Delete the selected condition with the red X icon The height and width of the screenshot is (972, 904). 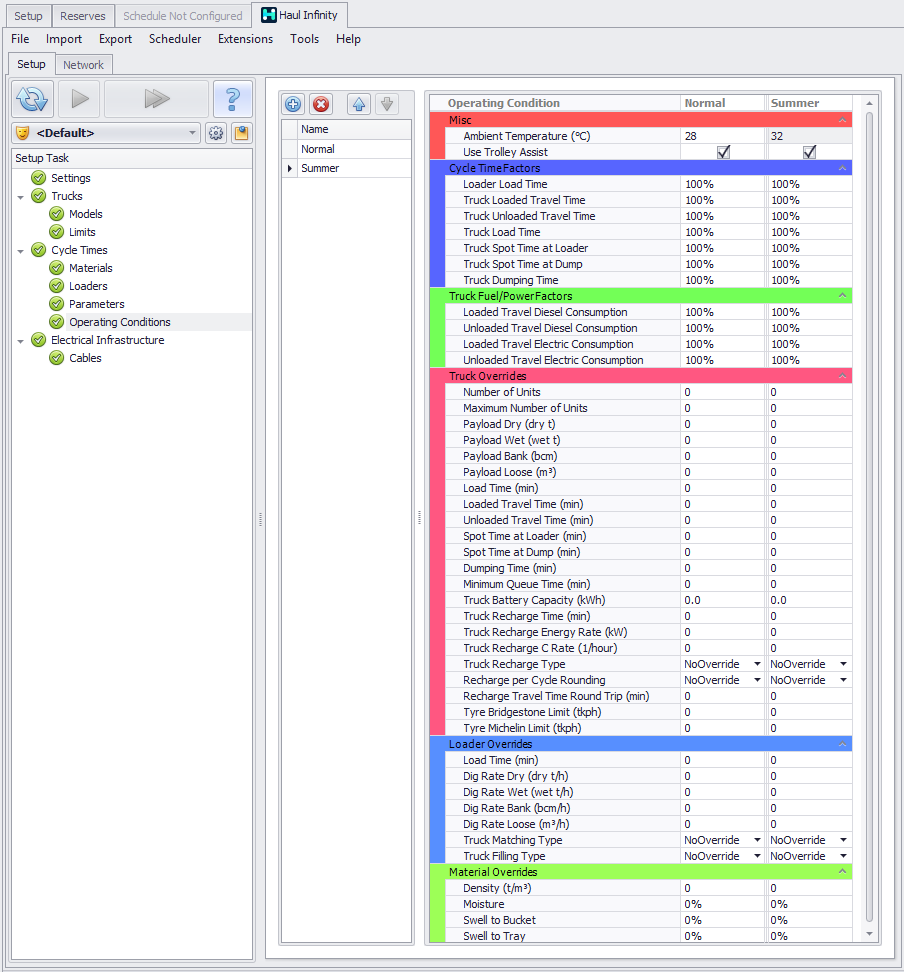(320, 104)
